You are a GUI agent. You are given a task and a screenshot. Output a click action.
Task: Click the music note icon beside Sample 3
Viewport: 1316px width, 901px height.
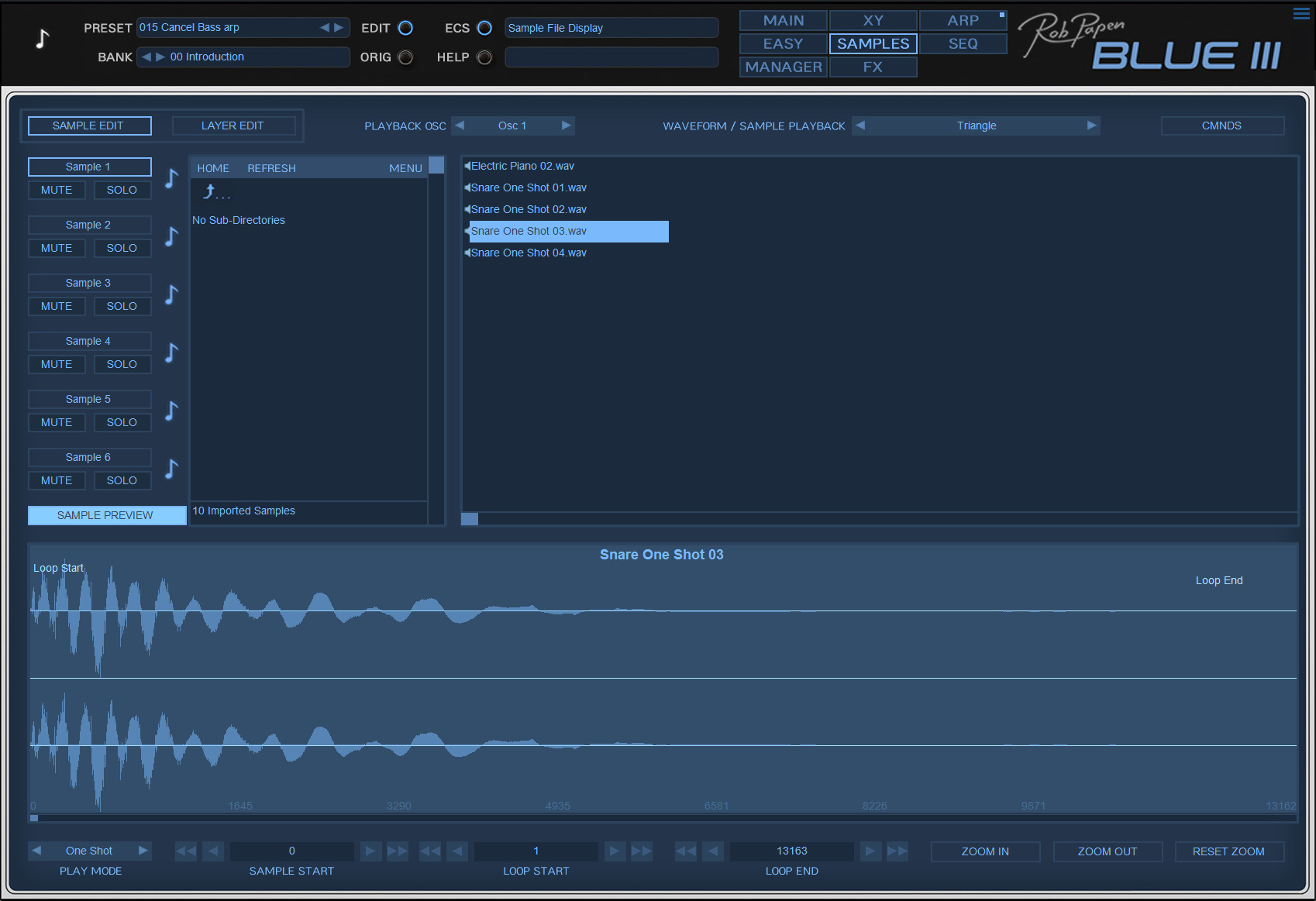tap(172, 294)
